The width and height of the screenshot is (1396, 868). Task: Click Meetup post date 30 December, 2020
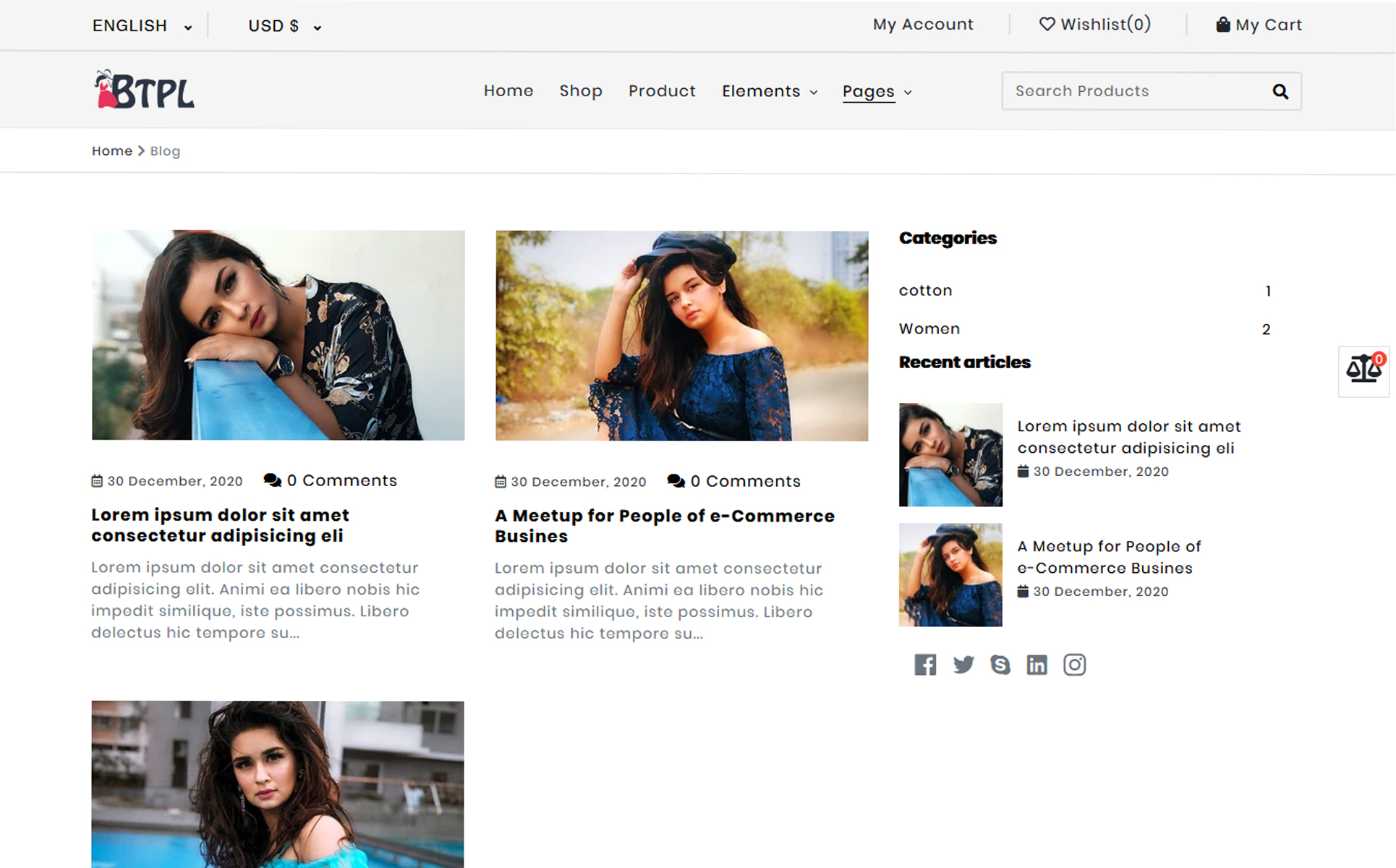point(579,482)
